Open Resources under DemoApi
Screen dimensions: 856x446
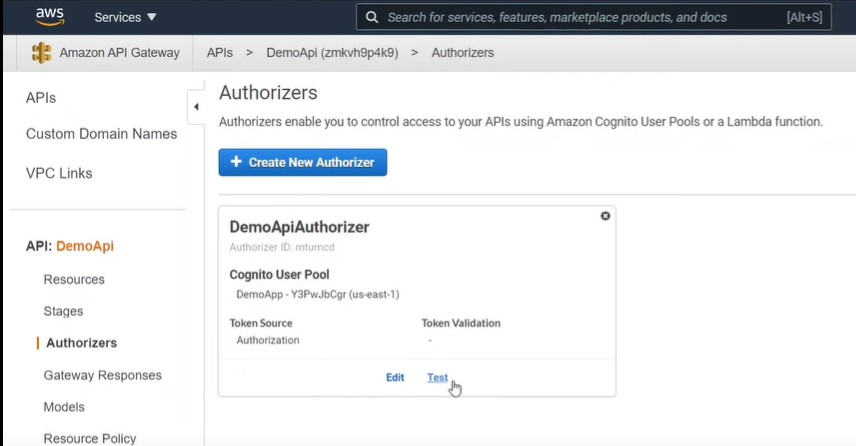click(74, 280)
